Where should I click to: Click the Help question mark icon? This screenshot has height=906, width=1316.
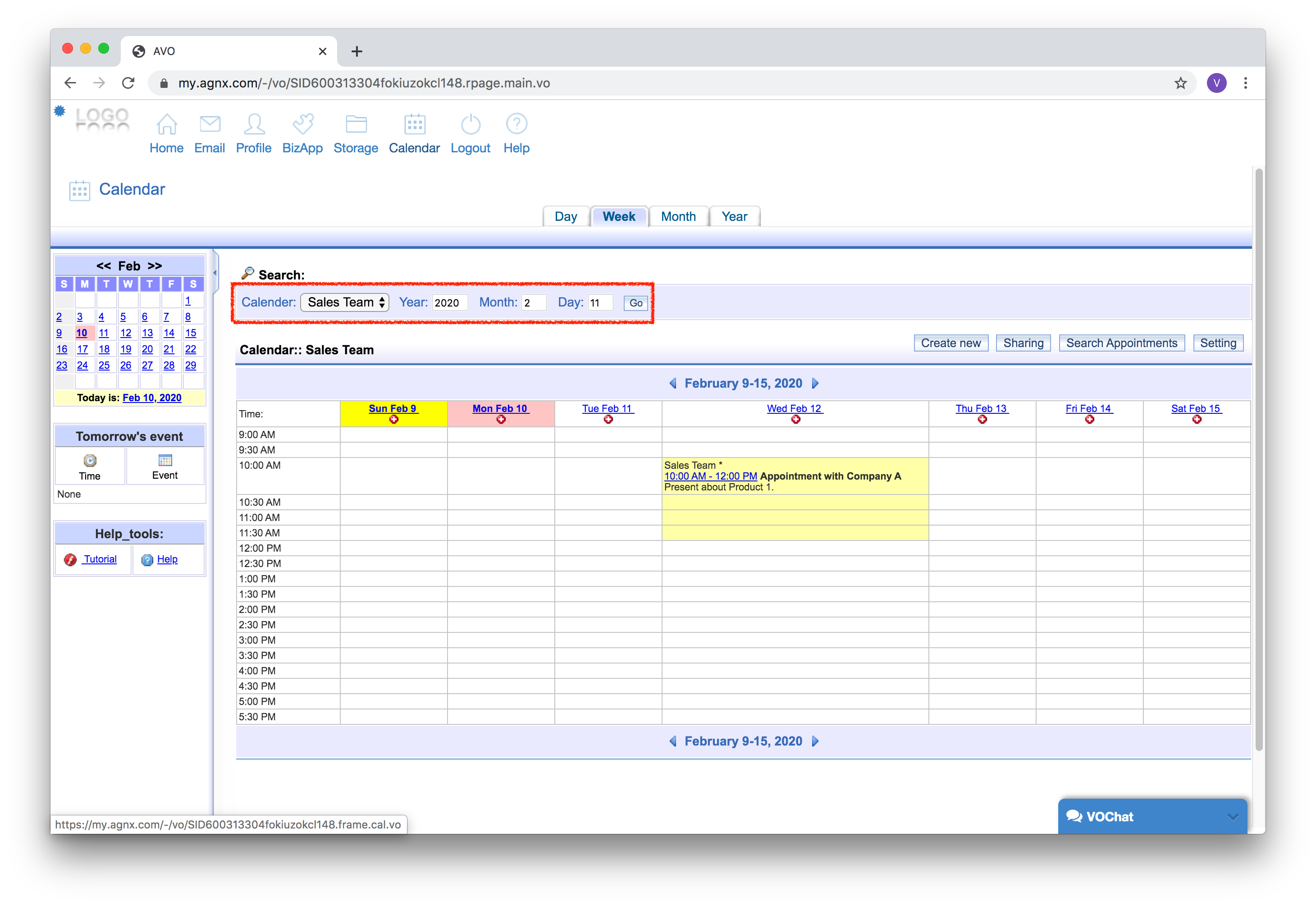click(516, 124)
